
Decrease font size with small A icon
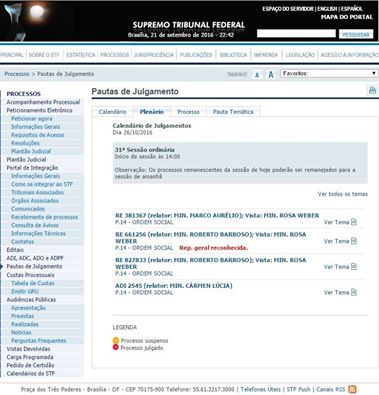(x=257, y=75)
